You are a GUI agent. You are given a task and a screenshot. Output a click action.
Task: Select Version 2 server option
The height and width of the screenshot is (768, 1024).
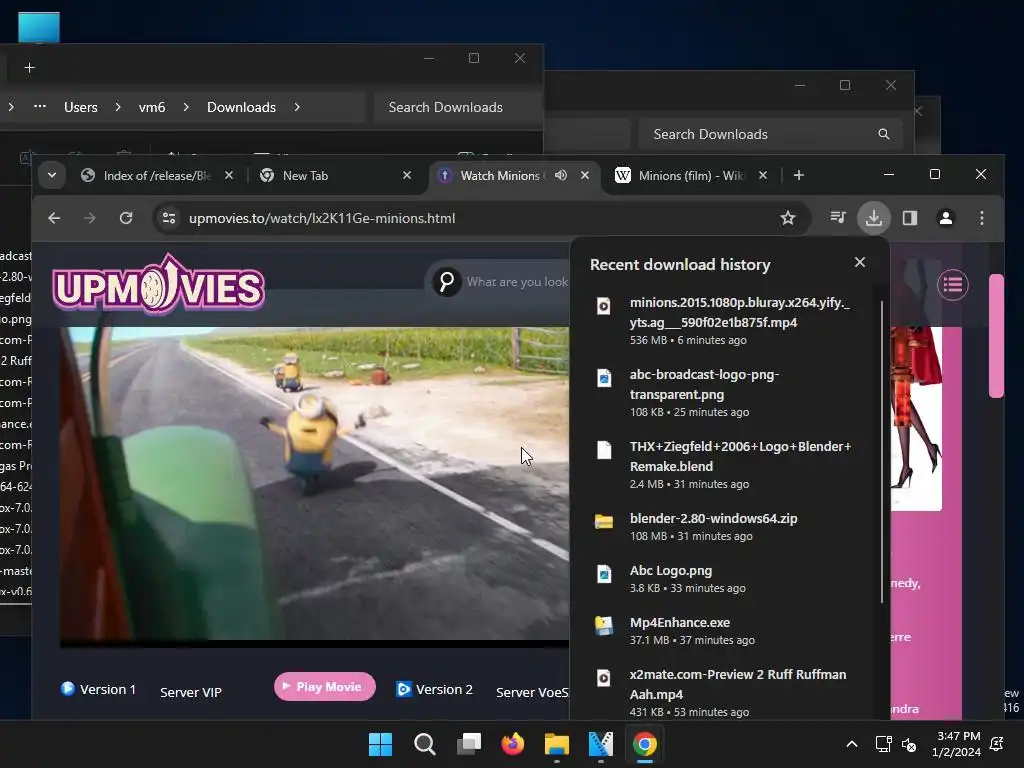point(434,690)
